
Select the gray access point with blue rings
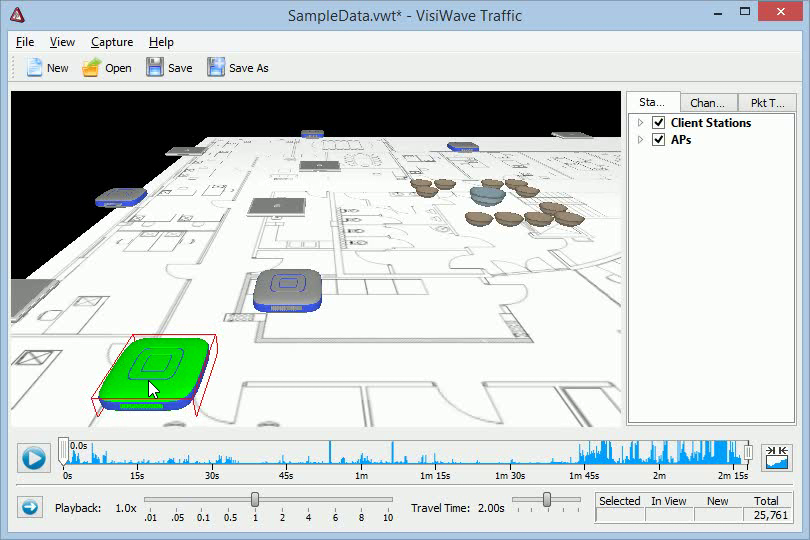[x=287, y=290]
